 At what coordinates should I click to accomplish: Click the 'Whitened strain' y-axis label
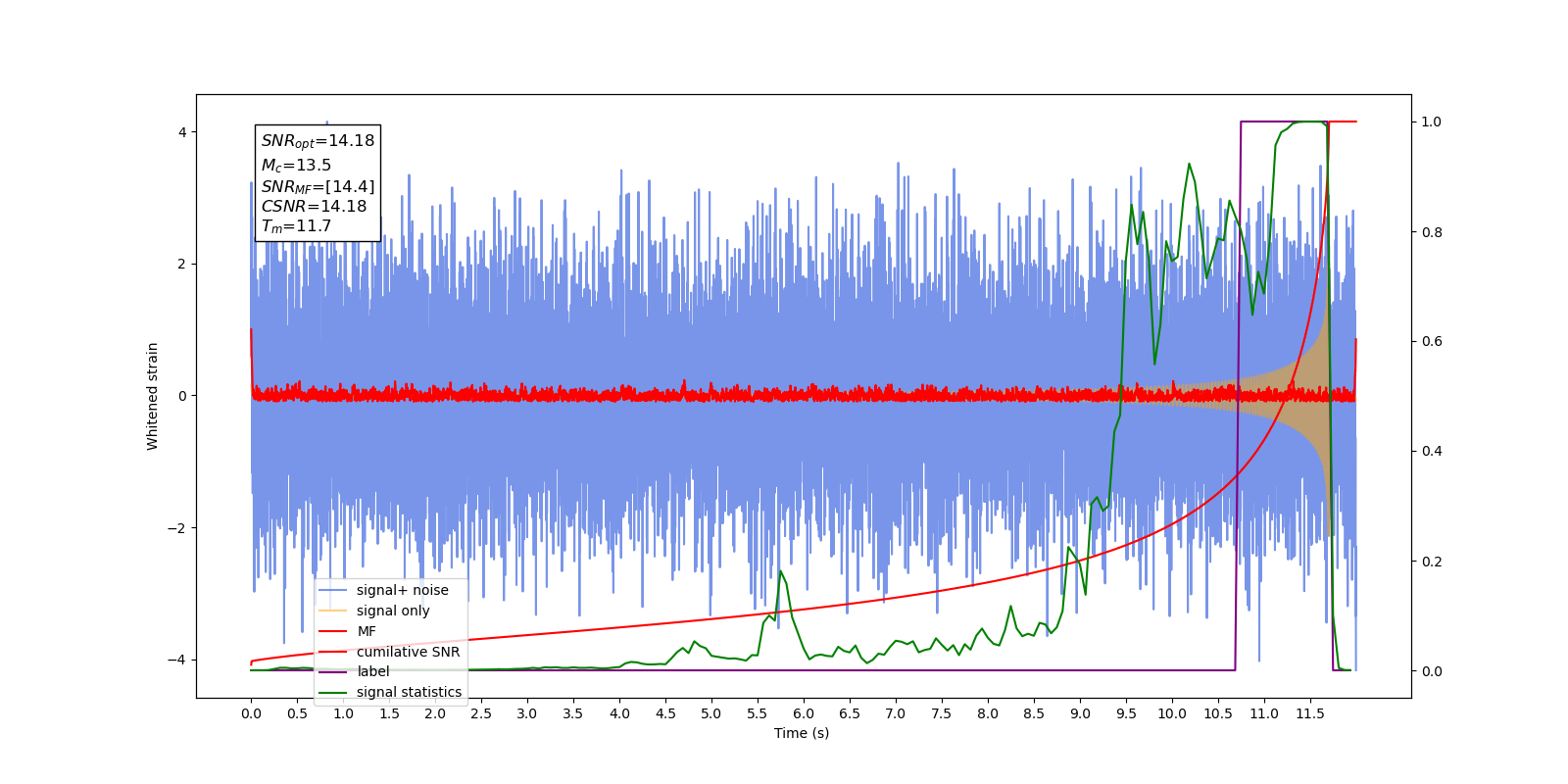[x=153, y=396]
